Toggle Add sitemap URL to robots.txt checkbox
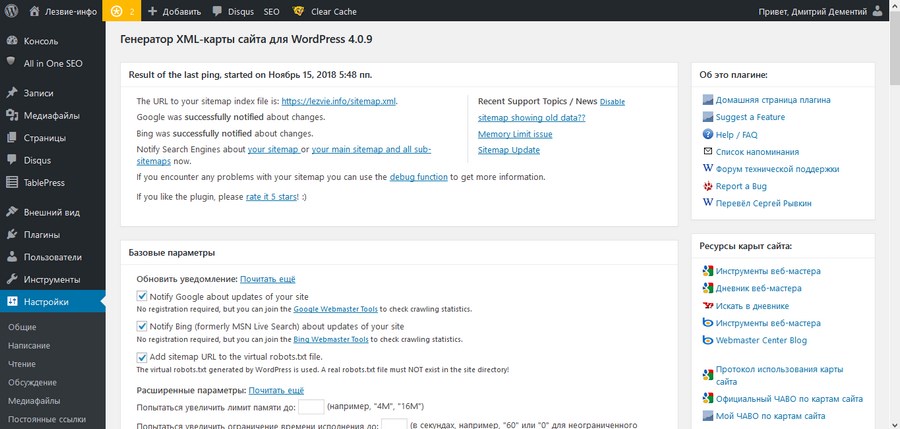This screenshot has width=900, height=429. (142, 357)
